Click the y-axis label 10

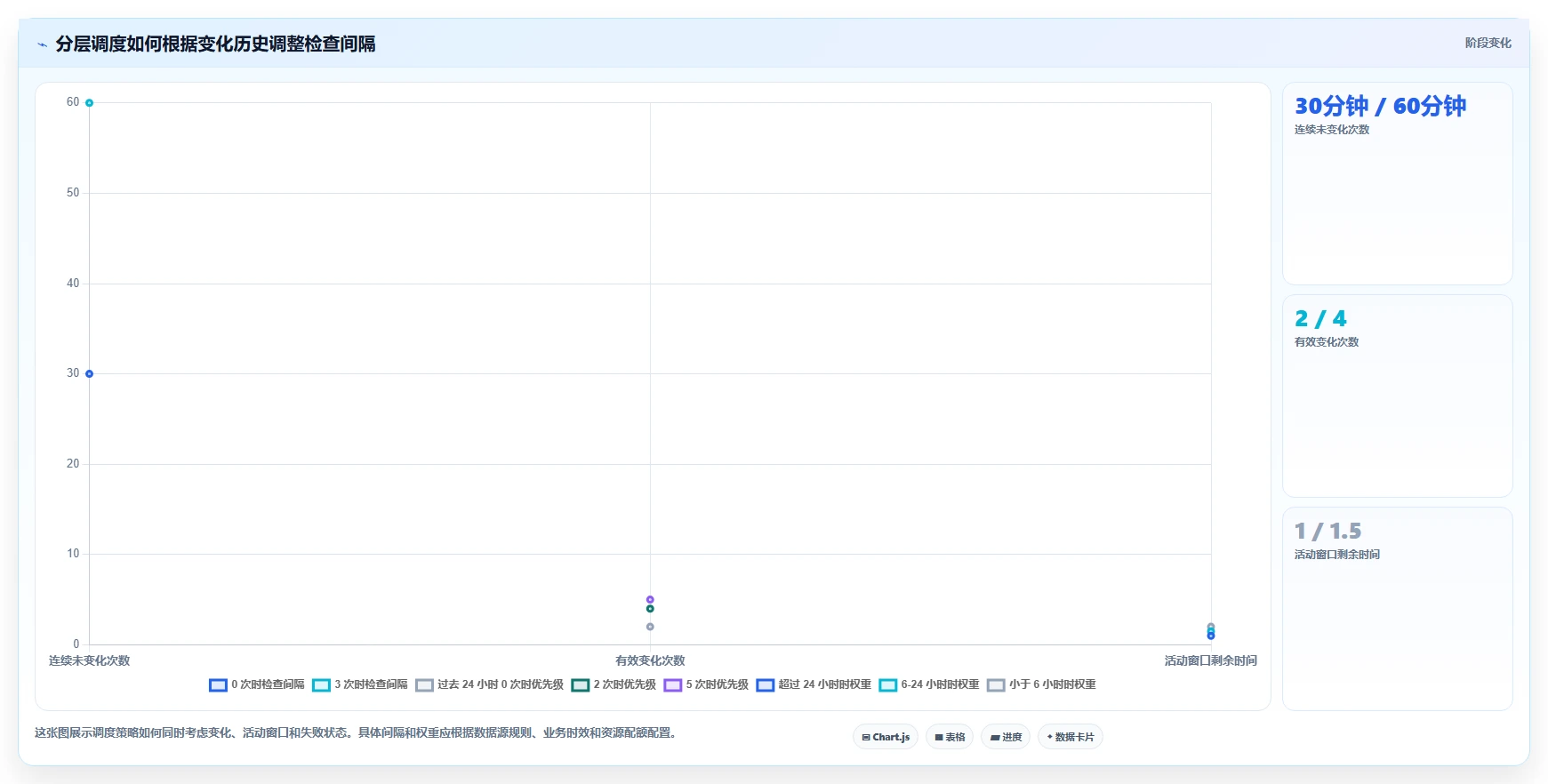(x=73, y=554)
